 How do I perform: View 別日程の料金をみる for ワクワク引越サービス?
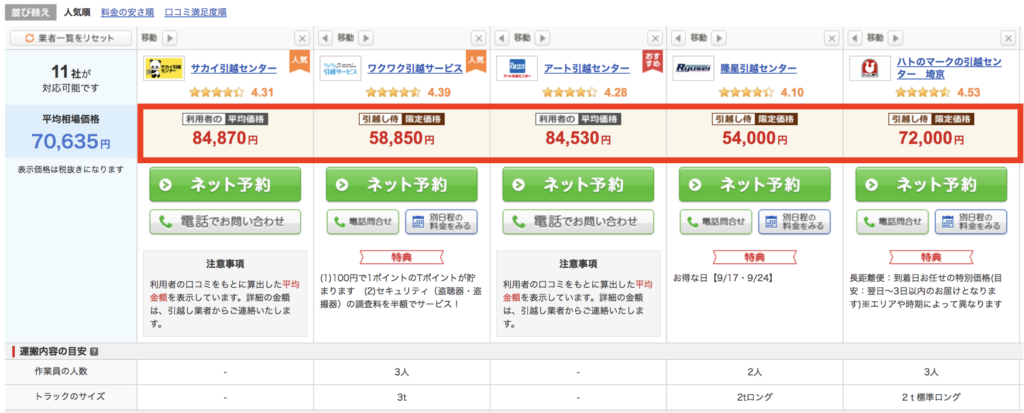click(441, 222)
